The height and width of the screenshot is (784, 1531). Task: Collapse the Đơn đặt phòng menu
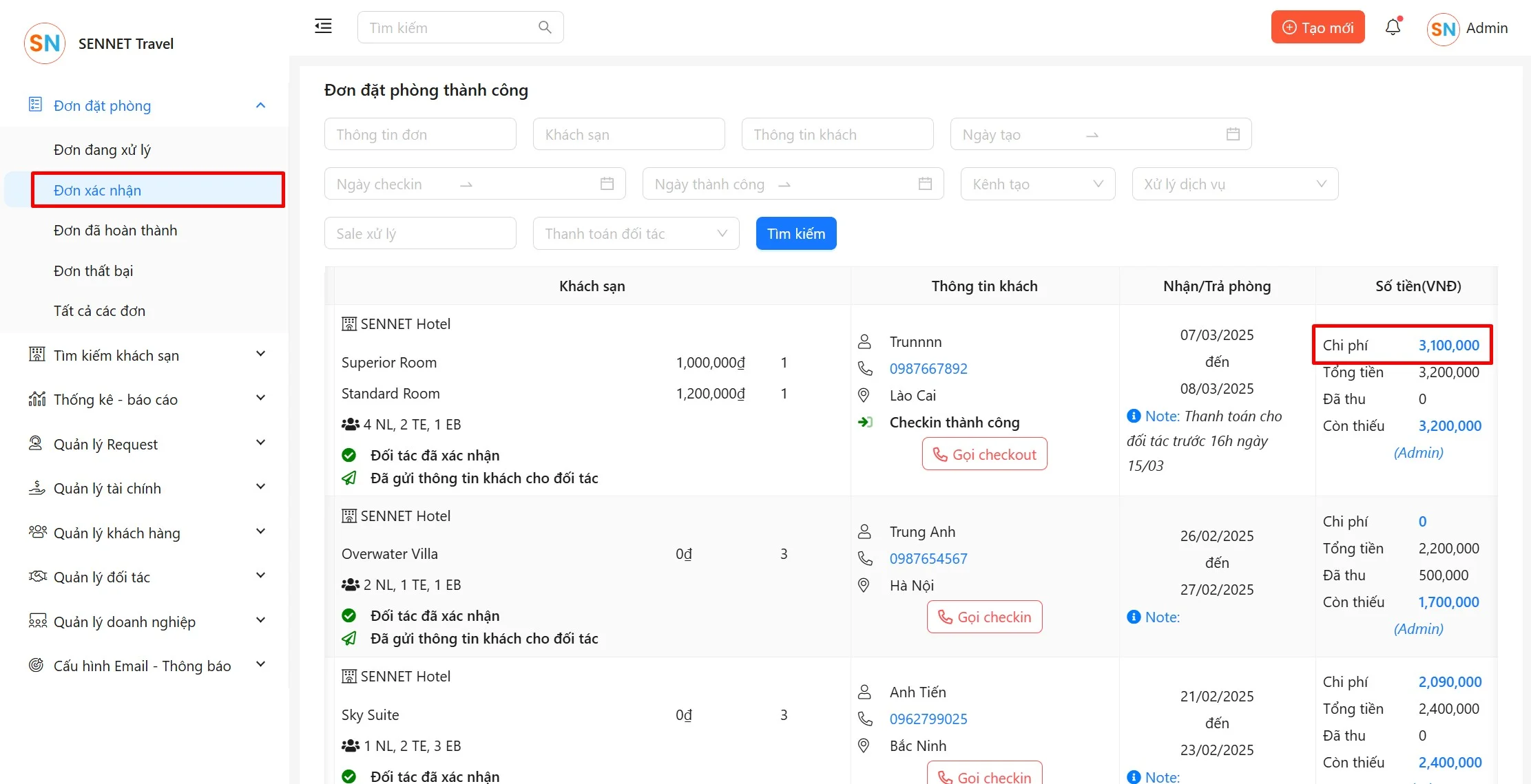pyautogui.click(x=260, y=105)
